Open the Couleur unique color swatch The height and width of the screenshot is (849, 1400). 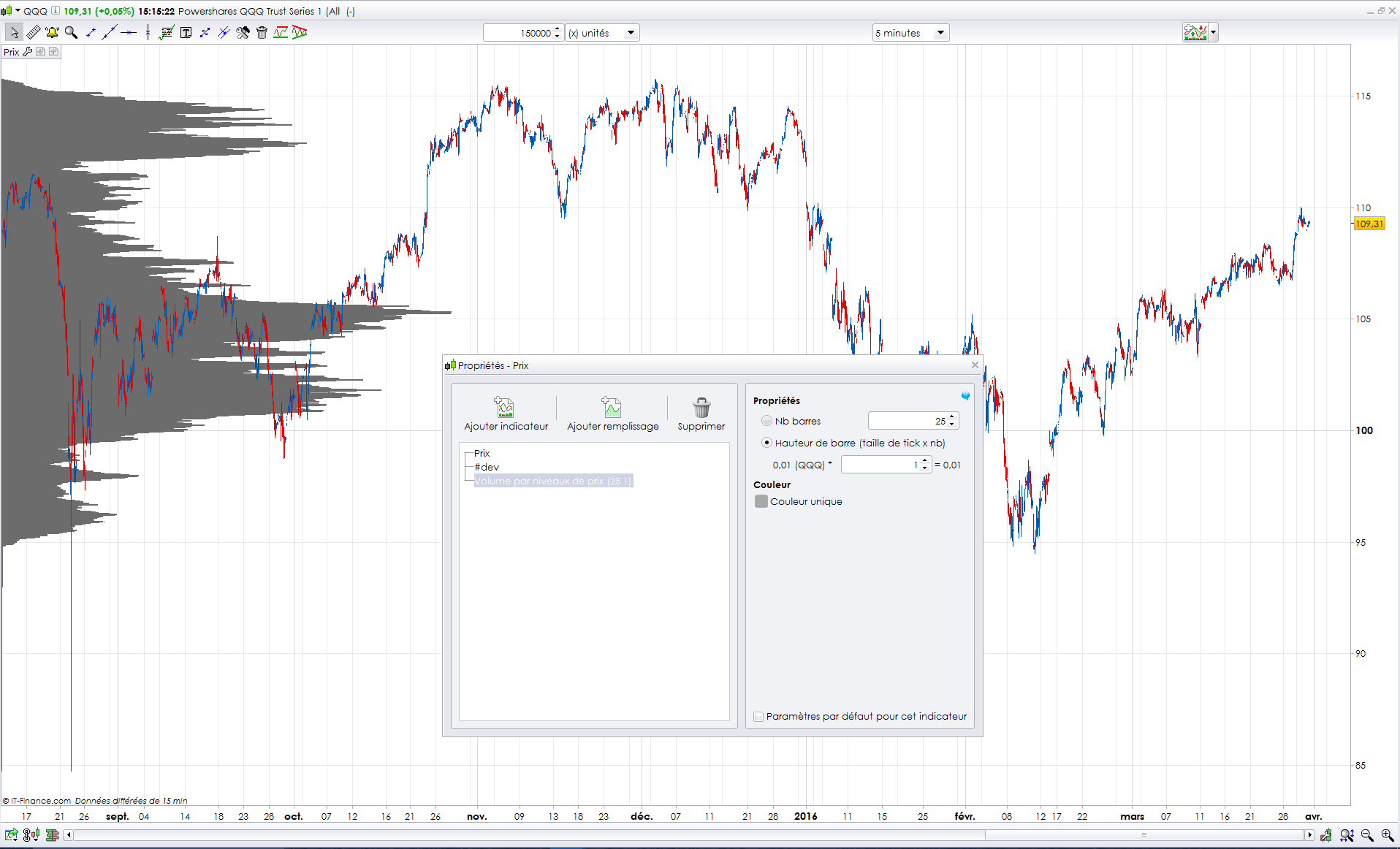click(x=761, y=501)
